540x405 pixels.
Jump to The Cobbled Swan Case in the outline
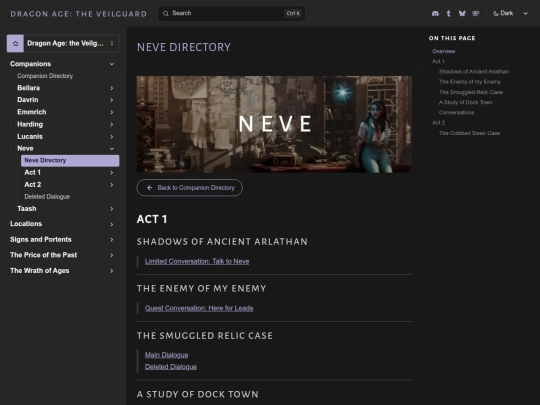[x=469, y=133]
